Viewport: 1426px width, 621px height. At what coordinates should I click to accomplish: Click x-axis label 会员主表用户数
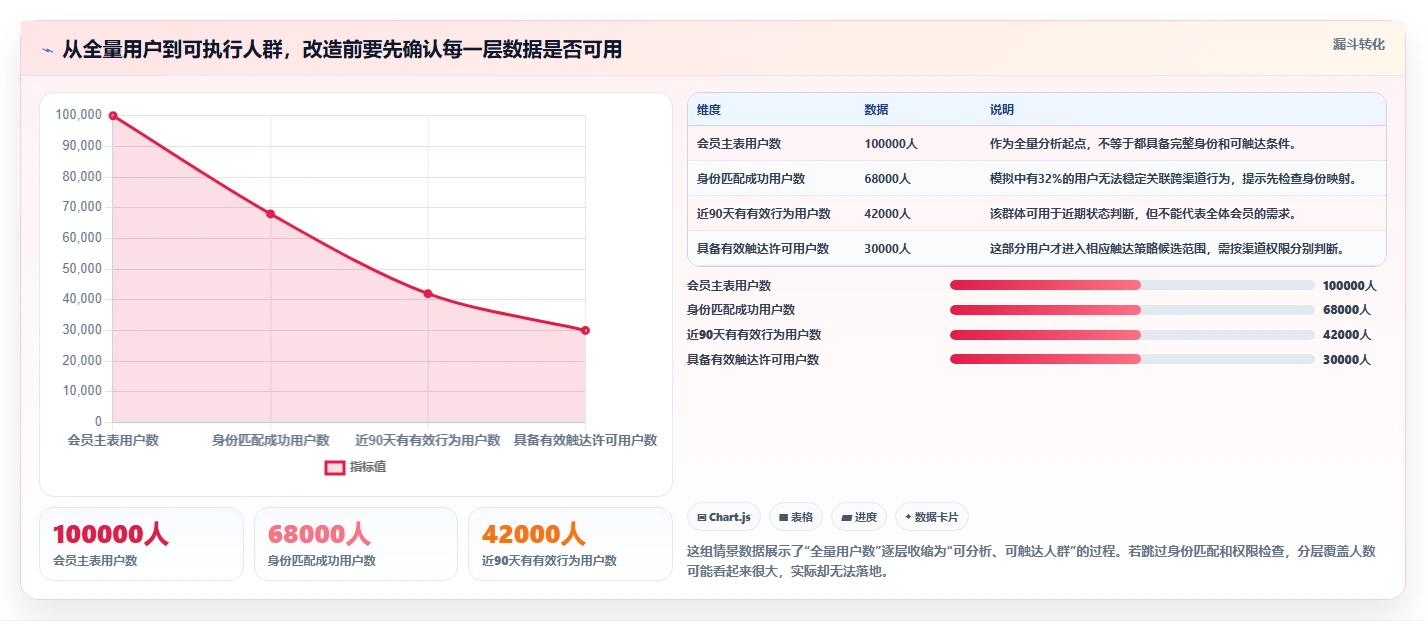coord(113,440)
